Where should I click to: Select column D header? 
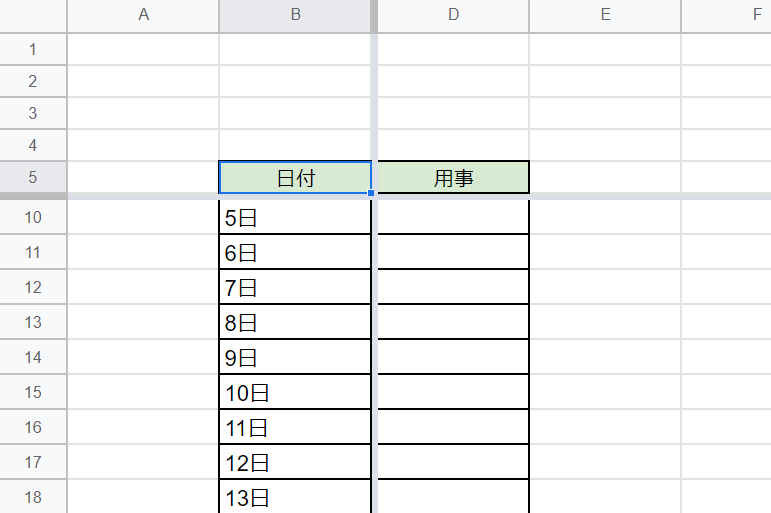[453, 15]
